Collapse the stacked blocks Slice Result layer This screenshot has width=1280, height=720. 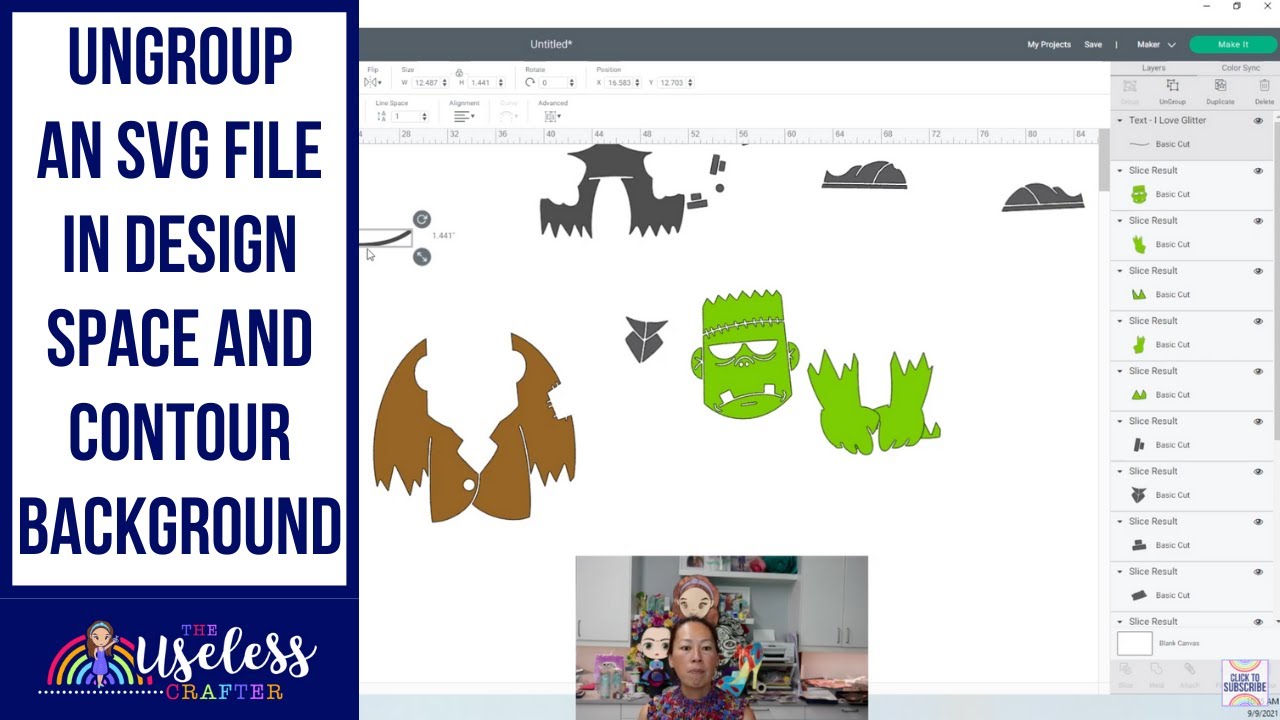tap(1120, 521)
